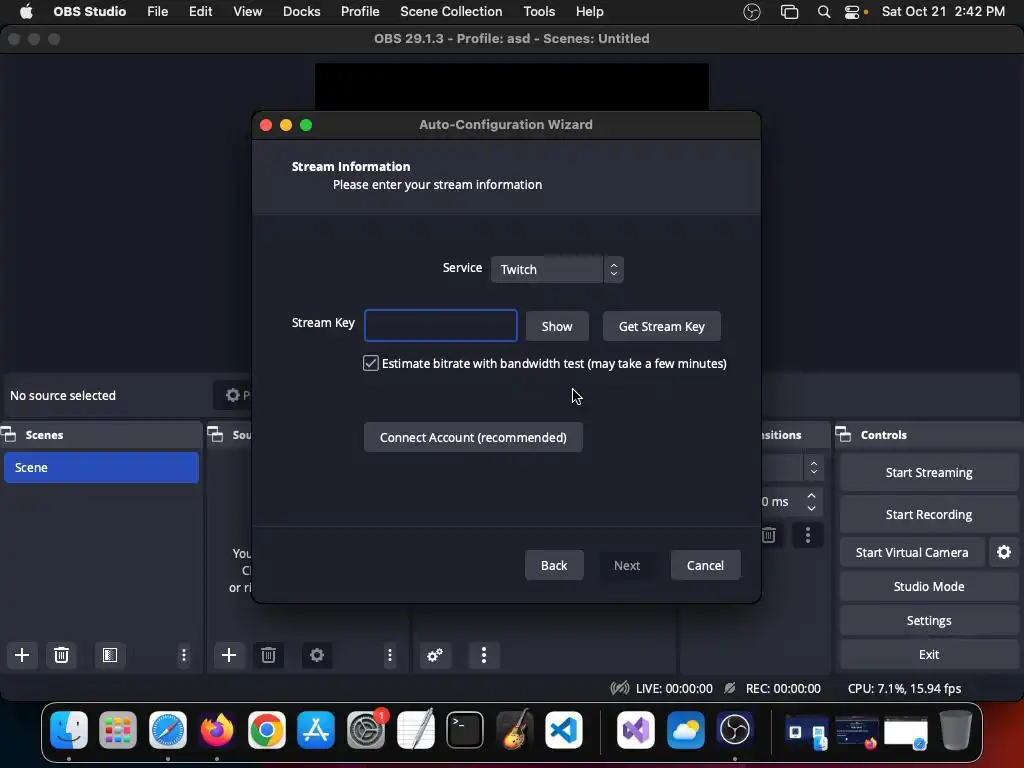Cancel the Auto-Configuration Wizard
The image size is (1024, 768).
tap(705, 565)
